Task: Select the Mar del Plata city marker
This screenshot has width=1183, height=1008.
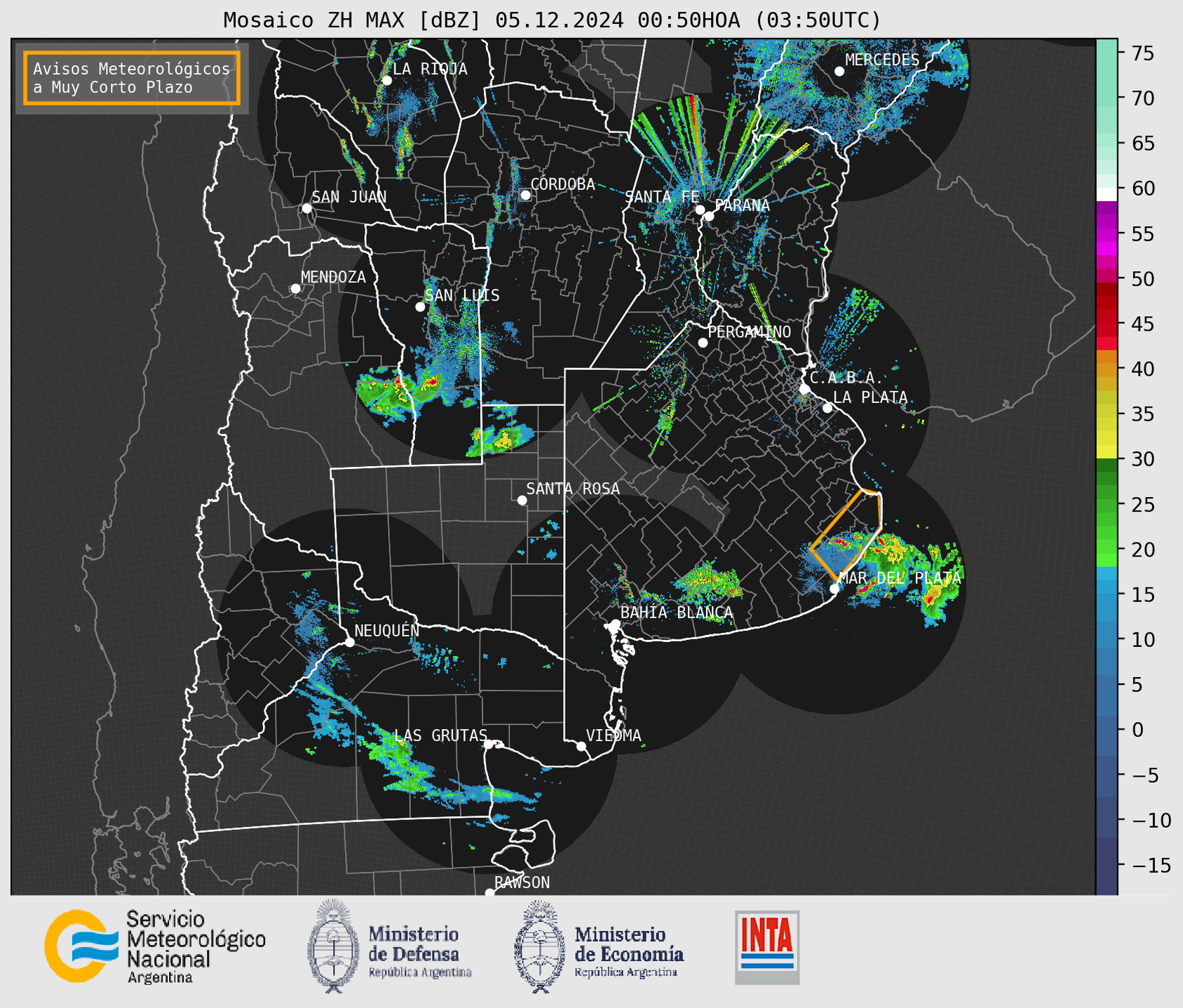Action: 834,589
